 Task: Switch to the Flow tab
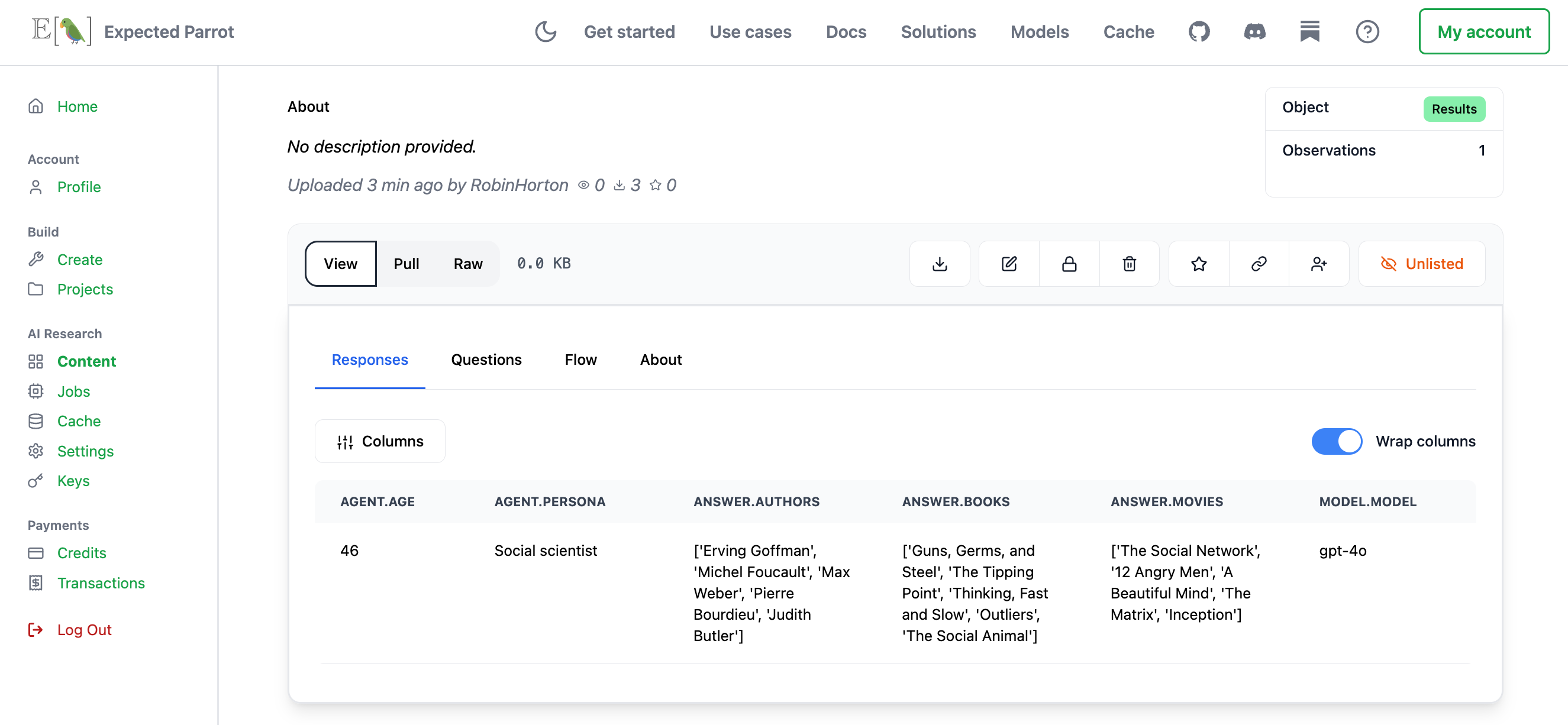coord(580,360)
